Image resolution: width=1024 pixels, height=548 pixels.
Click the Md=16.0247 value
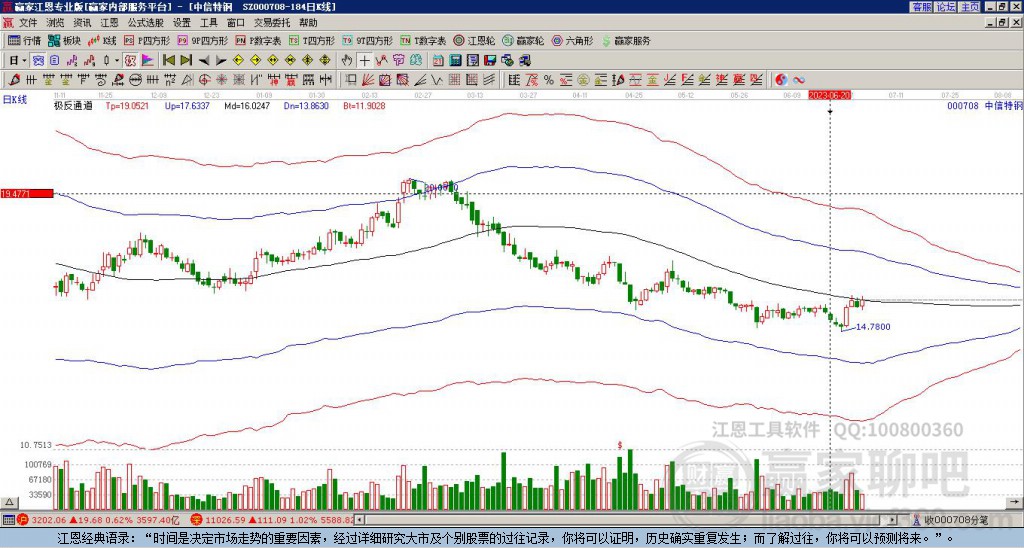tap(247, 105)
